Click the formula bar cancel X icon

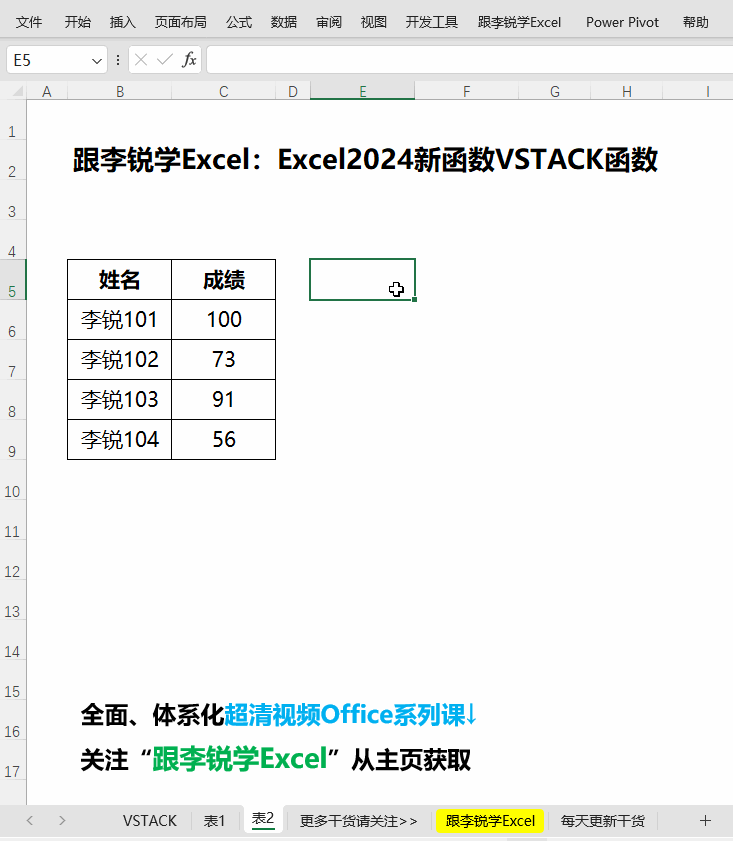(141, 60)
